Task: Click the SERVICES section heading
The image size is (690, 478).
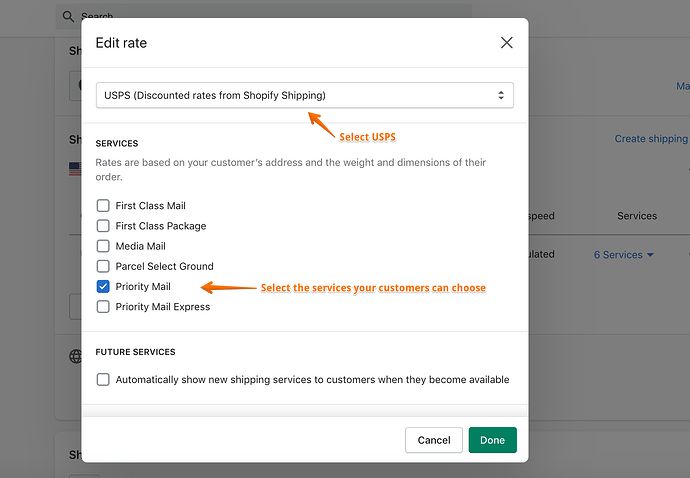Action: (117, 144)
